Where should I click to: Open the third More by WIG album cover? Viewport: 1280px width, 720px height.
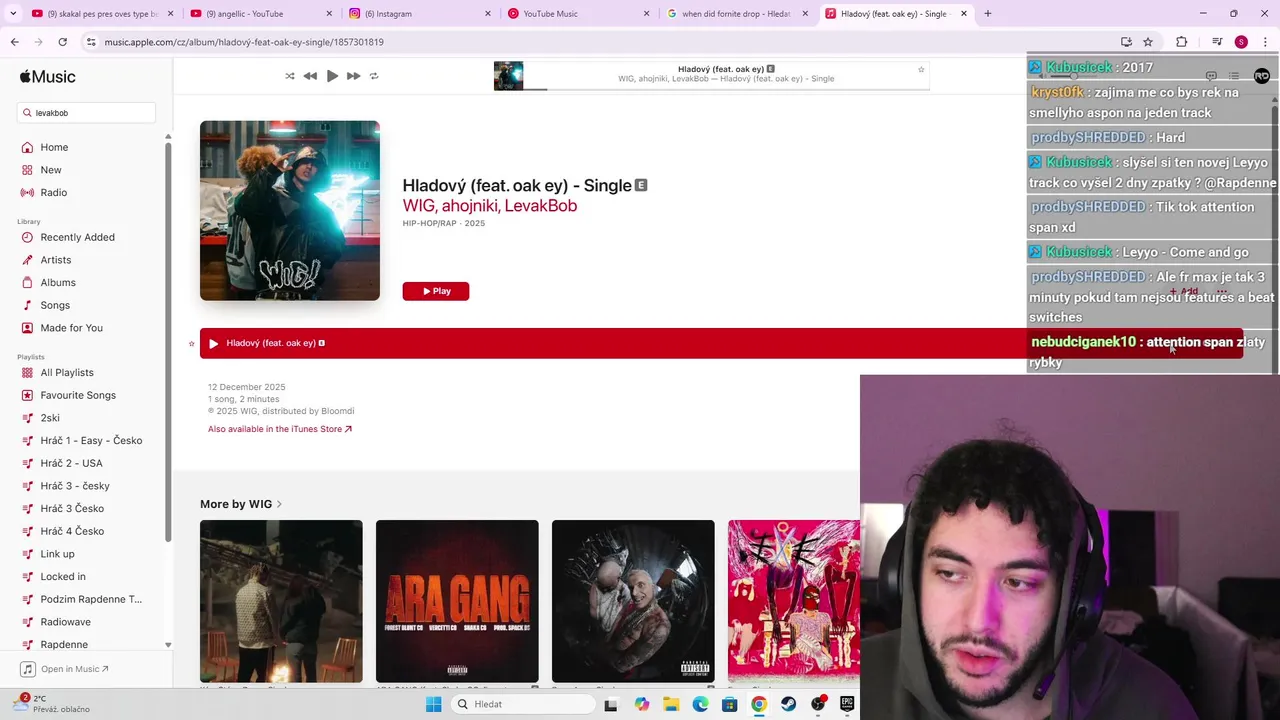633,601
